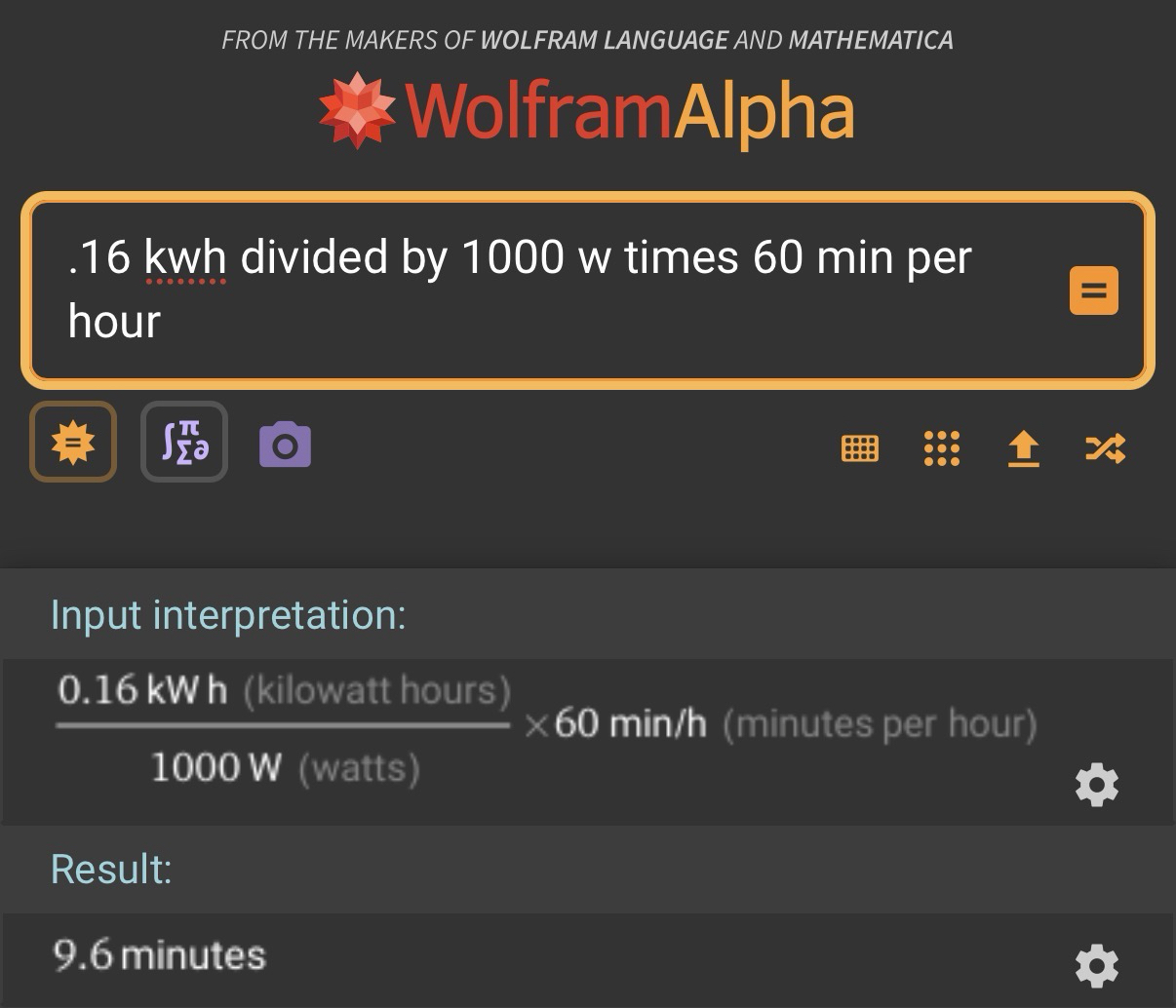Show the examples grid icon
This screenshot has width=1176, height=1008.
[941, 448]
